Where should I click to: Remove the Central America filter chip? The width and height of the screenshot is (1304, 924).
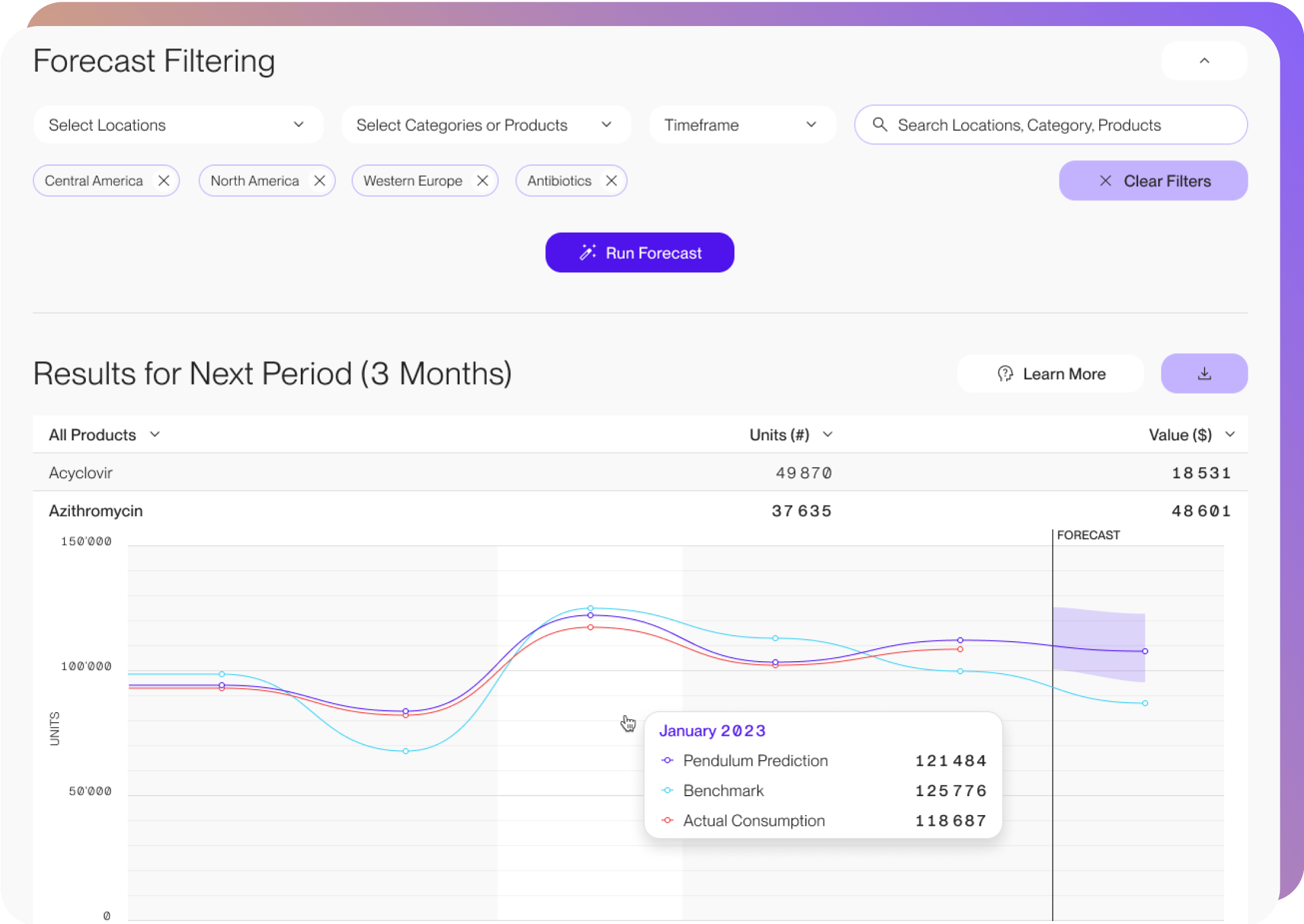164,181
